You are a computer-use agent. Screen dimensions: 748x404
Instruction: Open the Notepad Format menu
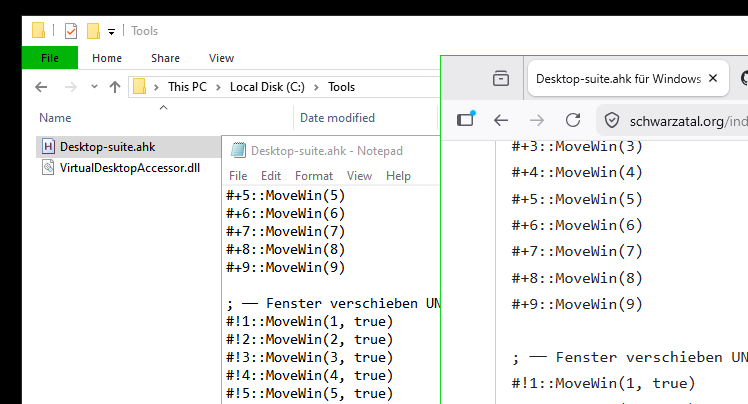pos(313,176)
